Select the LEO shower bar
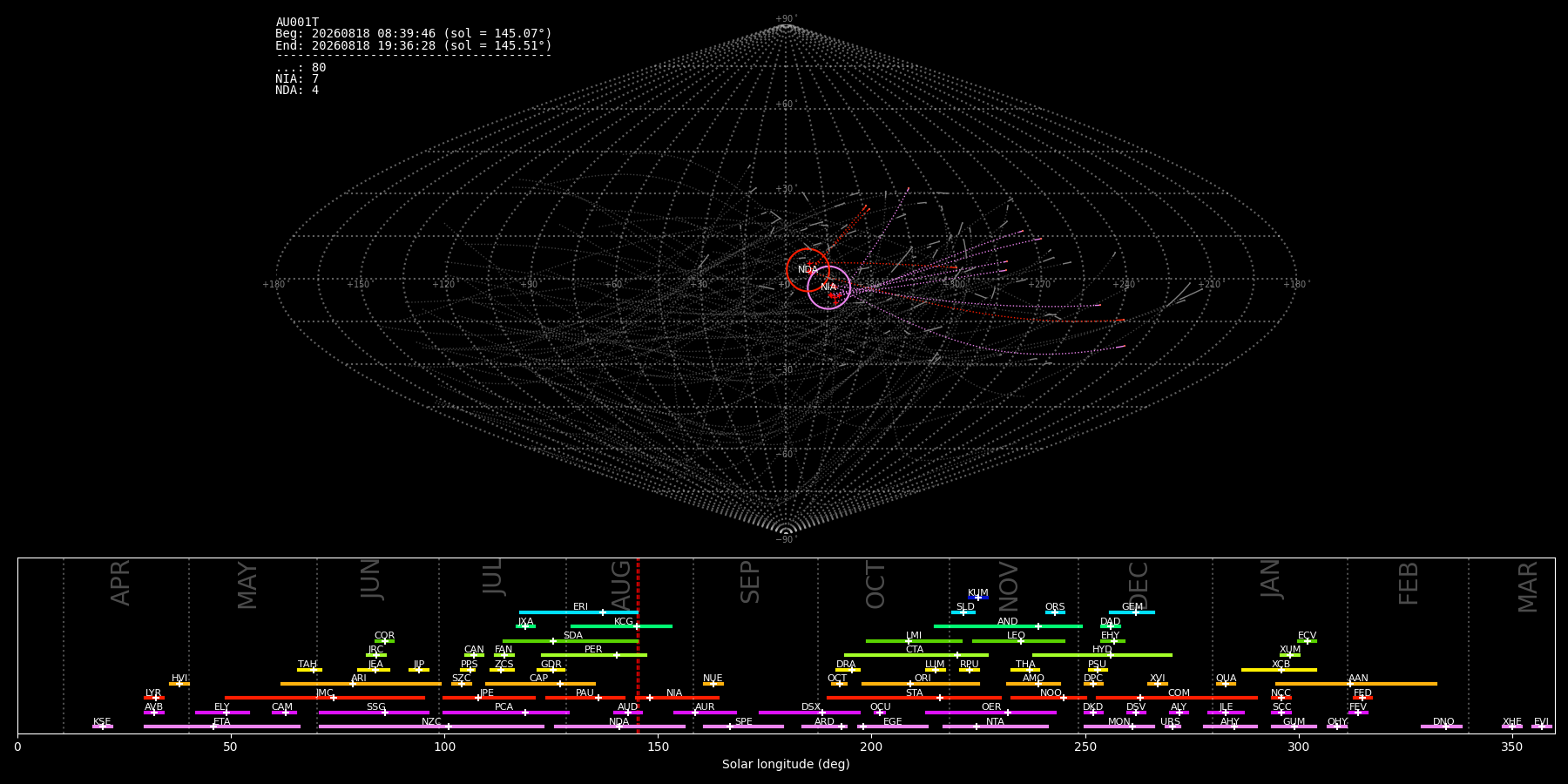Viewport: 1568px width, 784px height. [x=1018, y=641]
